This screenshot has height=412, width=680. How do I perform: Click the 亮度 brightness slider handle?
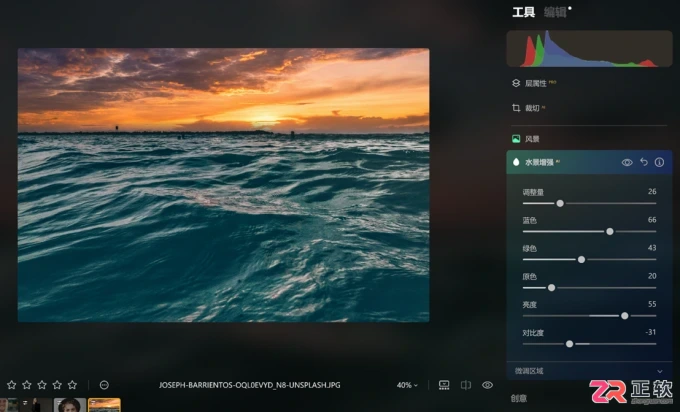tap(624, 316)
